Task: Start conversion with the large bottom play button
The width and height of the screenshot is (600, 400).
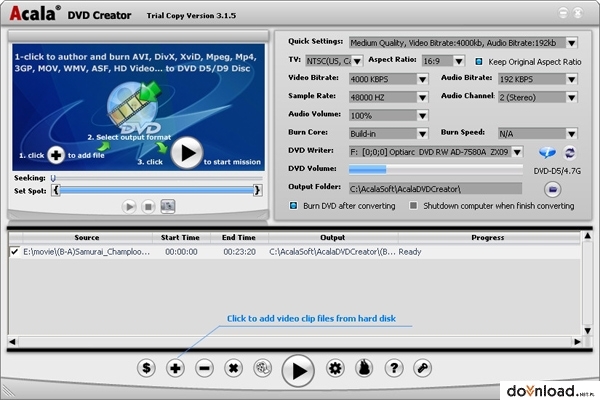Action: 298,371
